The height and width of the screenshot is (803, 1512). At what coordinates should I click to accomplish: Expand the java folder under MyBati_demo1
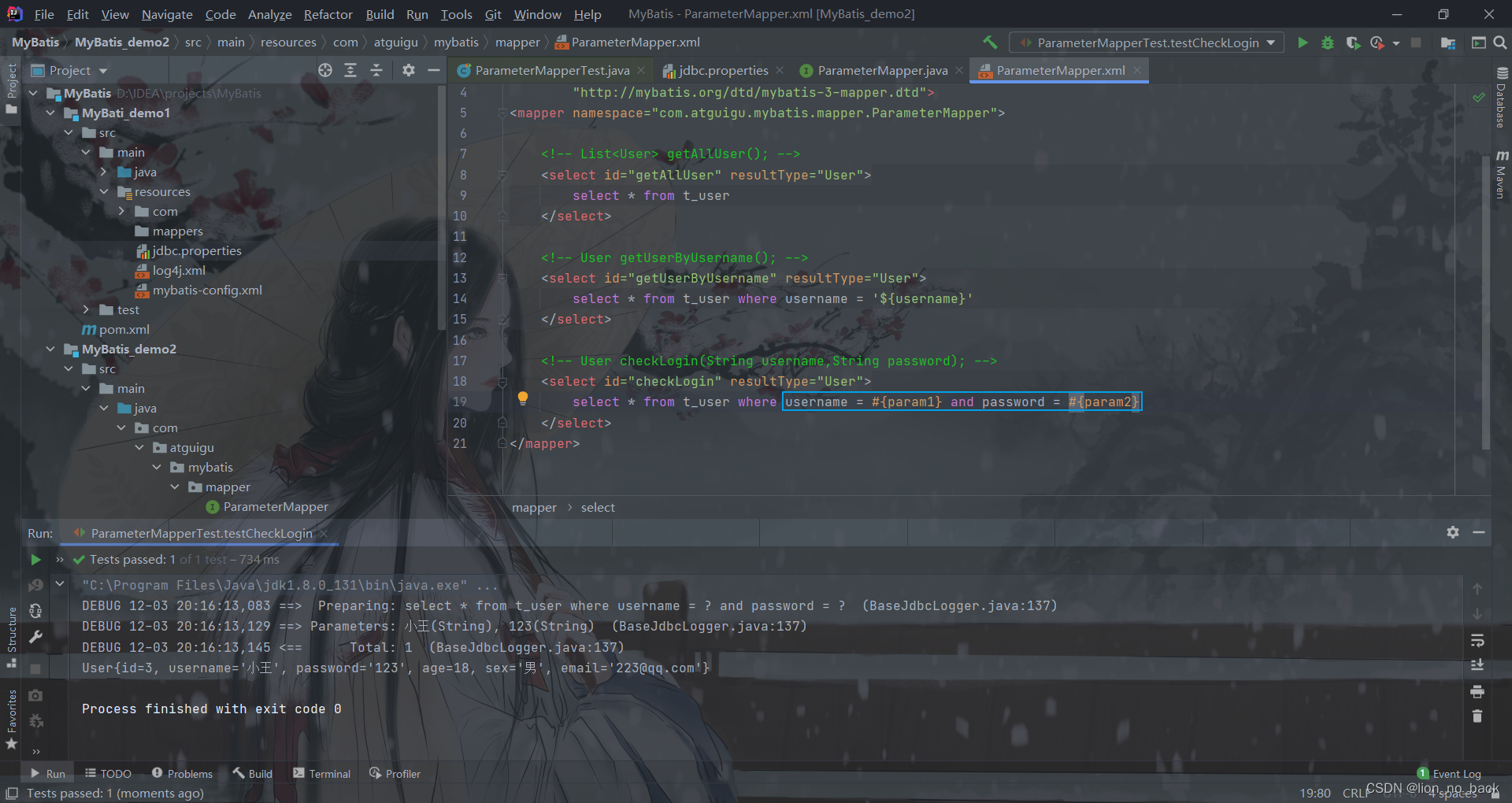pyautogui.click(x=103, y=172)
